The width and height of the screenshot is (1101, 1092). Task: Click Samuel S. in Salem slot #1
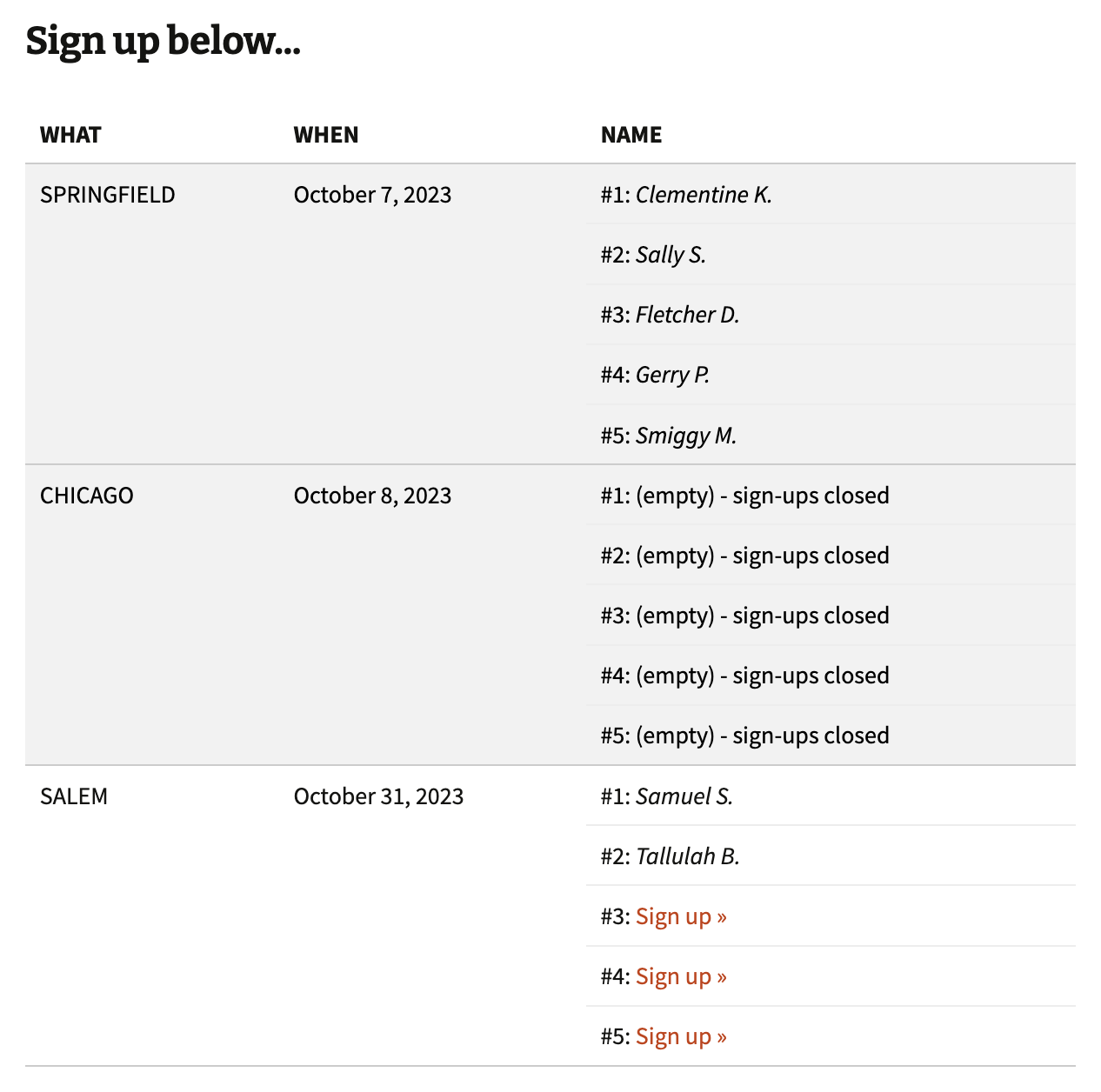(684, 796)
